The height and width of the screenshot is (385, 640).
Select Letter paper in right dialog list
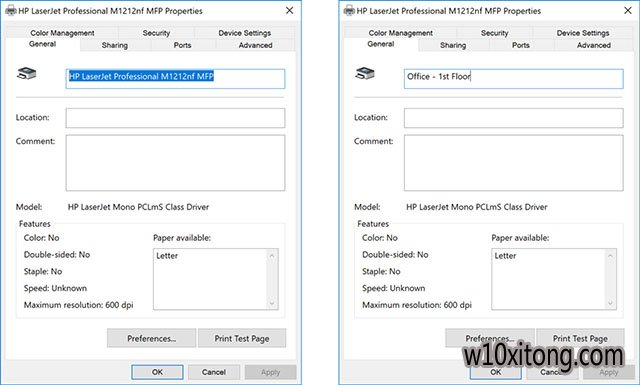click(x=505, y=256)
